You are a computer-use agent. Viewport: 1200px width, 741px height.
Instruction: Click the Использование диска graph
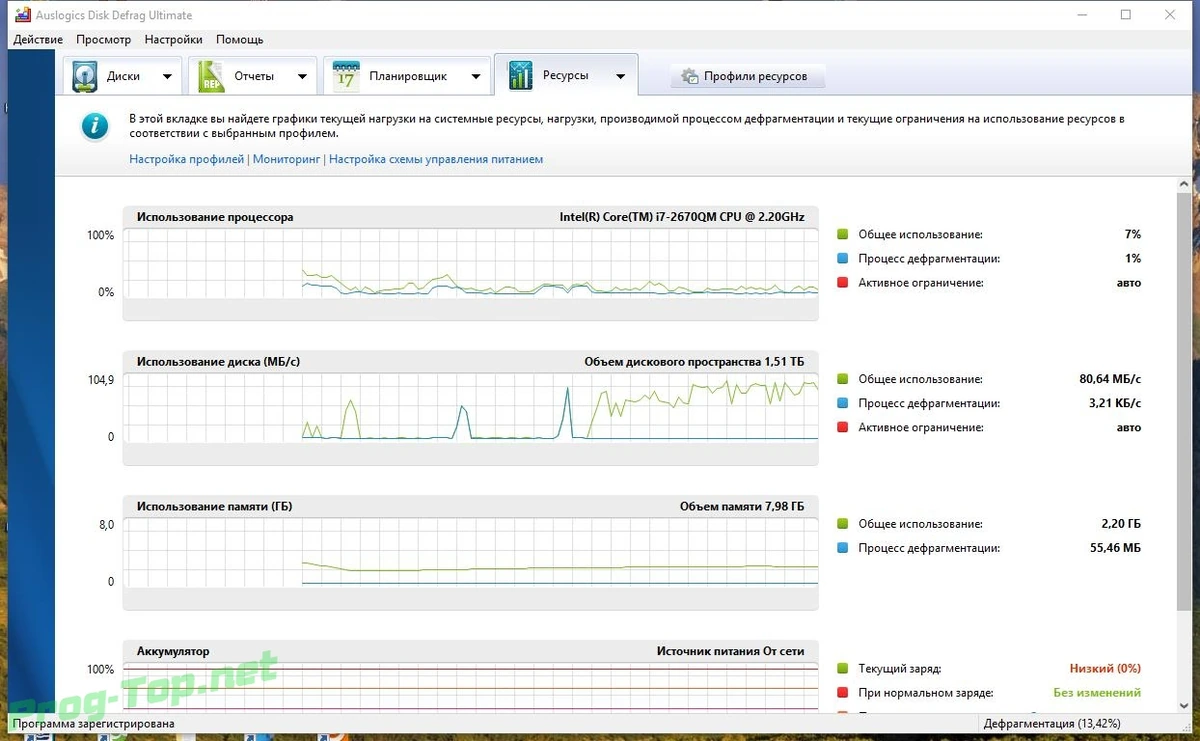pyautogui.click(x=470, y=407)
